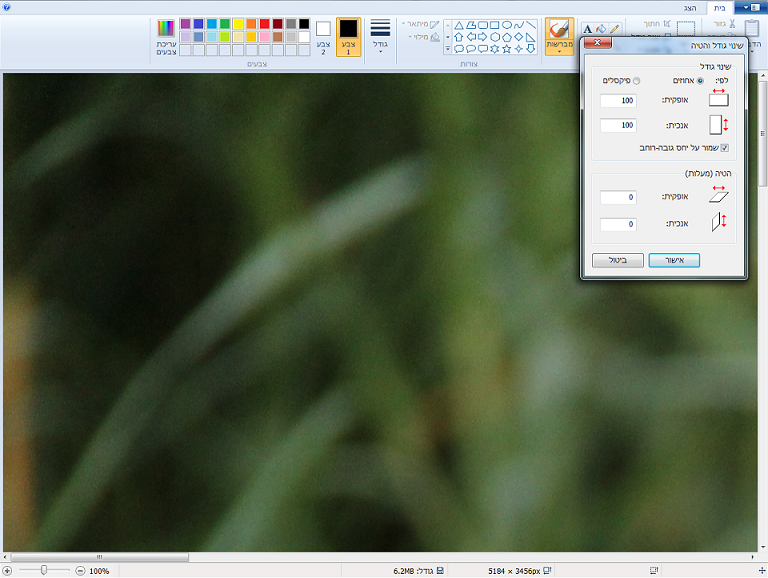Pick the pink color swatch
768x578 pixels.
coord(264,37)
